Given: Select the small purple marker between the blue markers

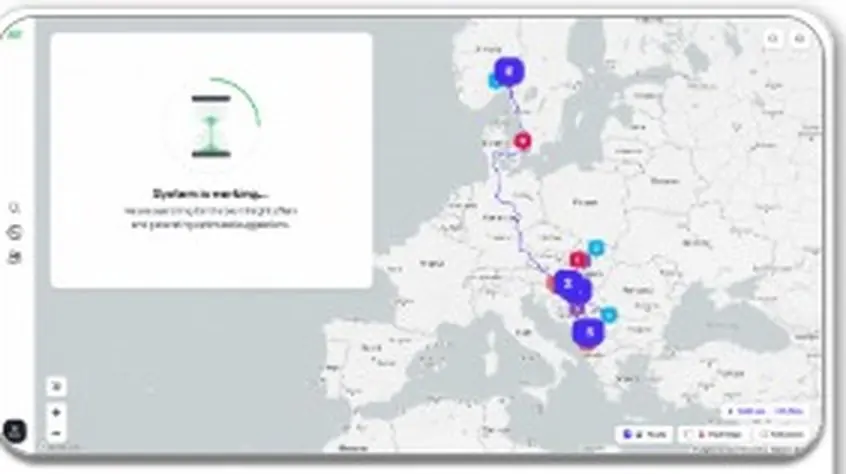Looking at the screenshot, I should [577, 310].
